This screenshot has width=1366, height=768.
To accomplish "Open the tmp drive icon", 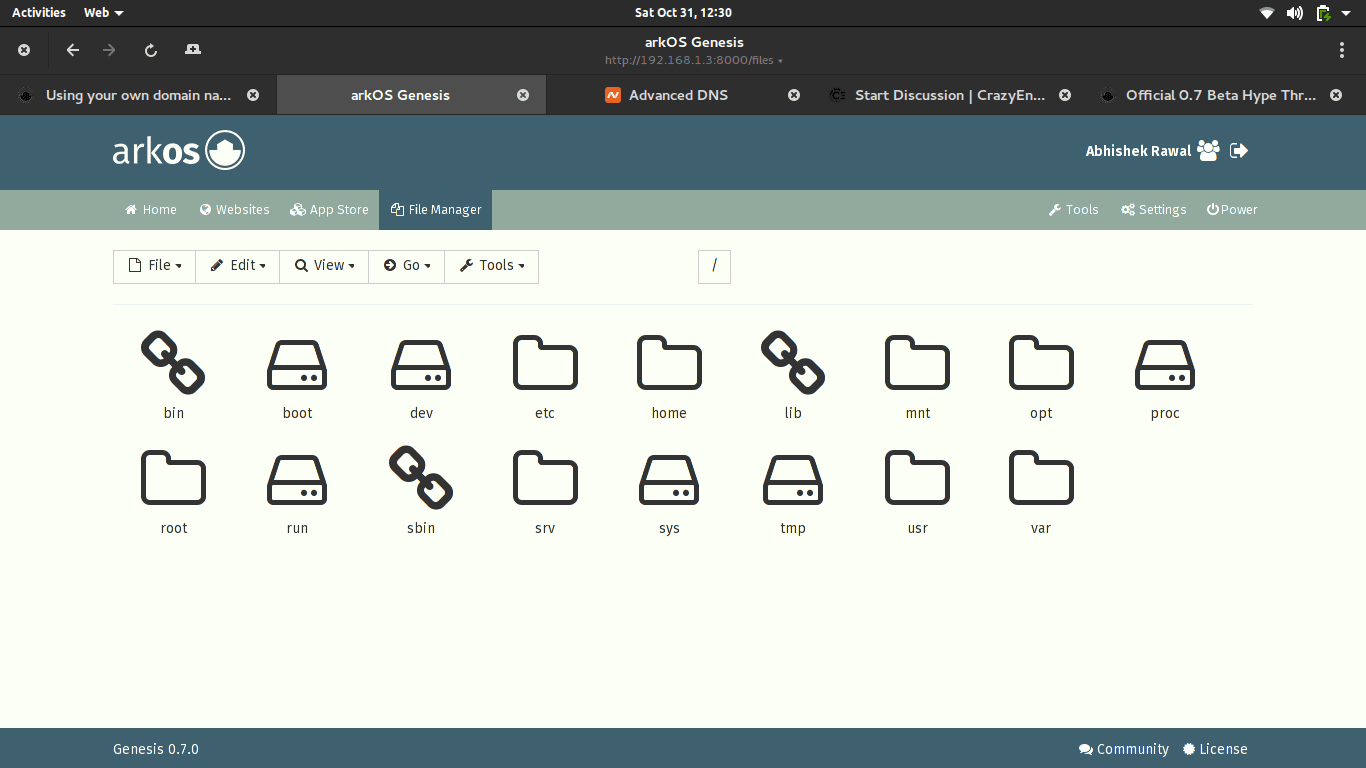I will tap(793, 479).
